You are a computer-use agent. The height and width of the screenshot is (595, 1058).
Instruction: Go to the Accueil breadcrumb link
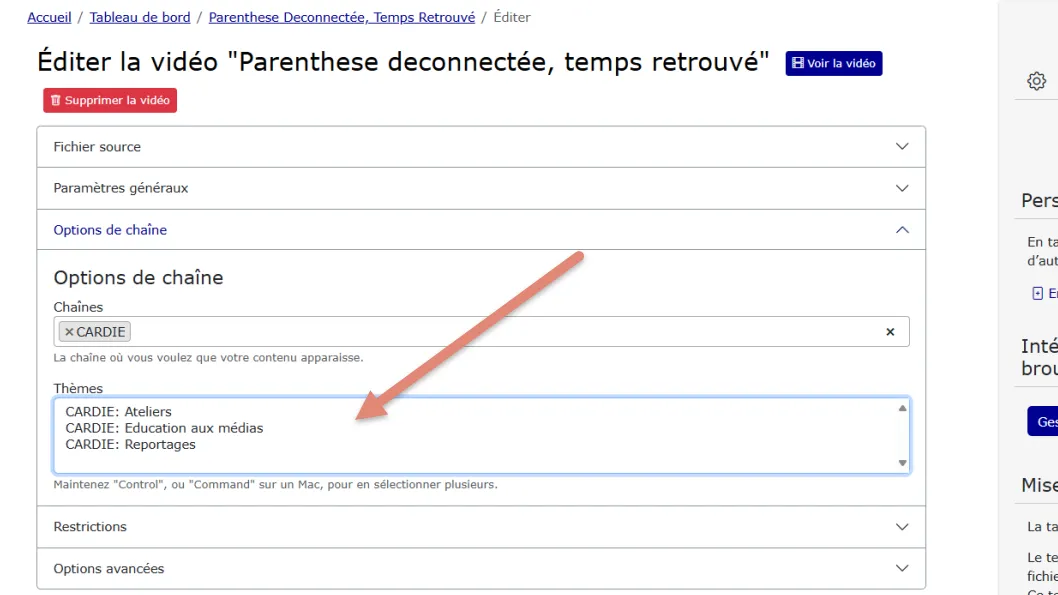tap(49, 18)
